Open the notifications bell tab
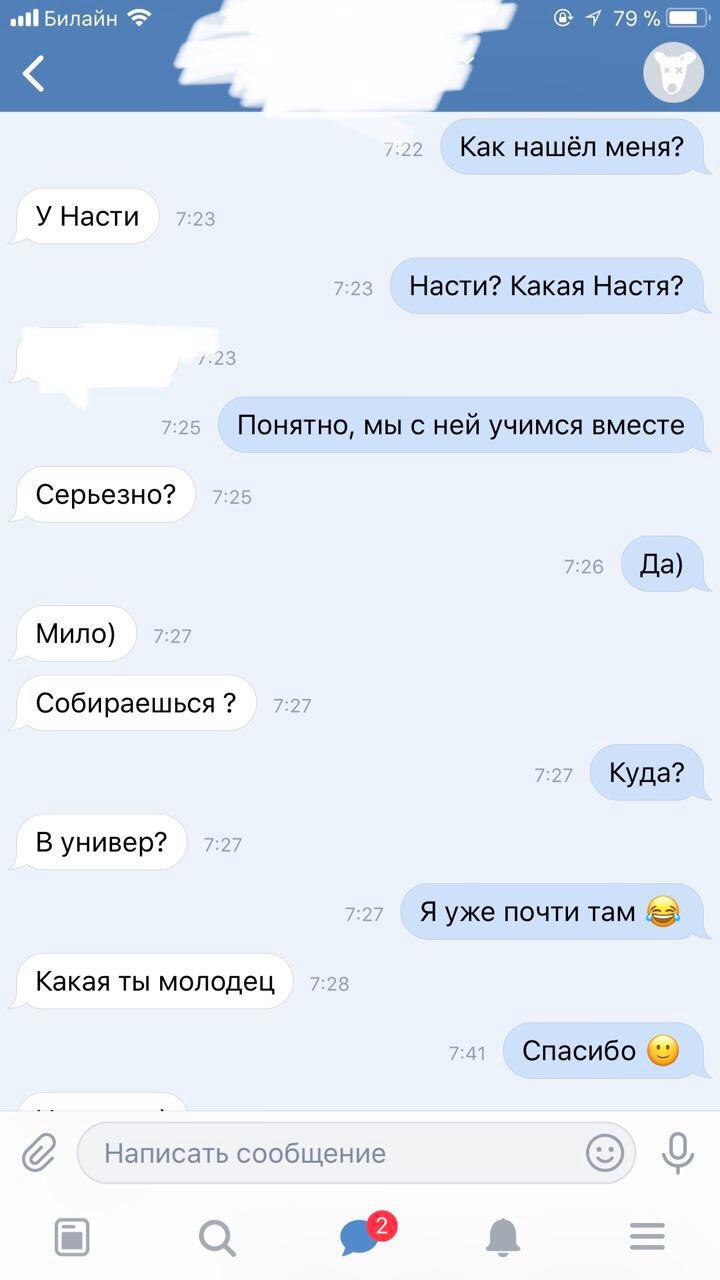The width and height of the screenshot is (720, 1280). (x=503, y=1238)
